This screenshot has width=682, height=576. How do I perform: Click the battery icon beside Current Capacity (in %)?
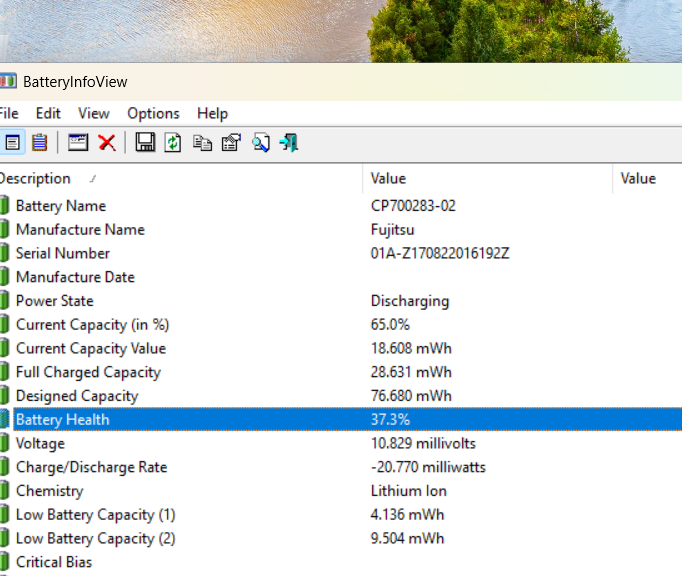click(x=4, y=324)
